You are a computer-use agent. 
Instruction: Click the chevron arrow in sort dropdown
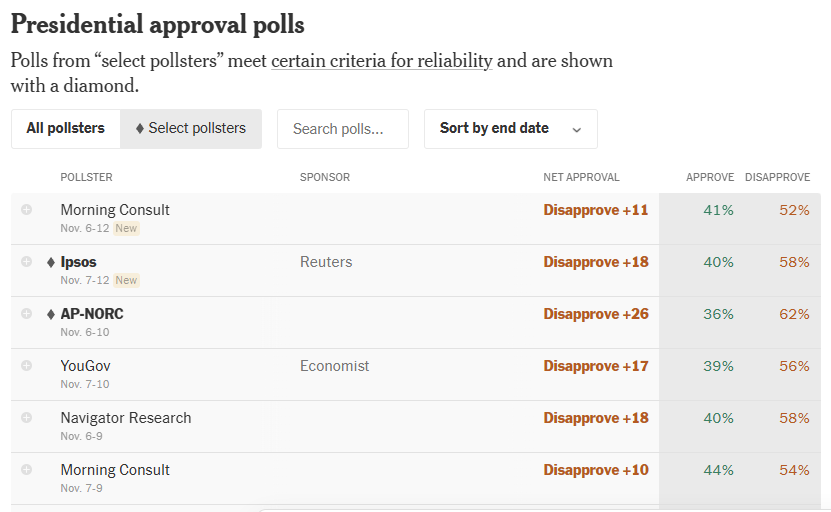[577, 129]
